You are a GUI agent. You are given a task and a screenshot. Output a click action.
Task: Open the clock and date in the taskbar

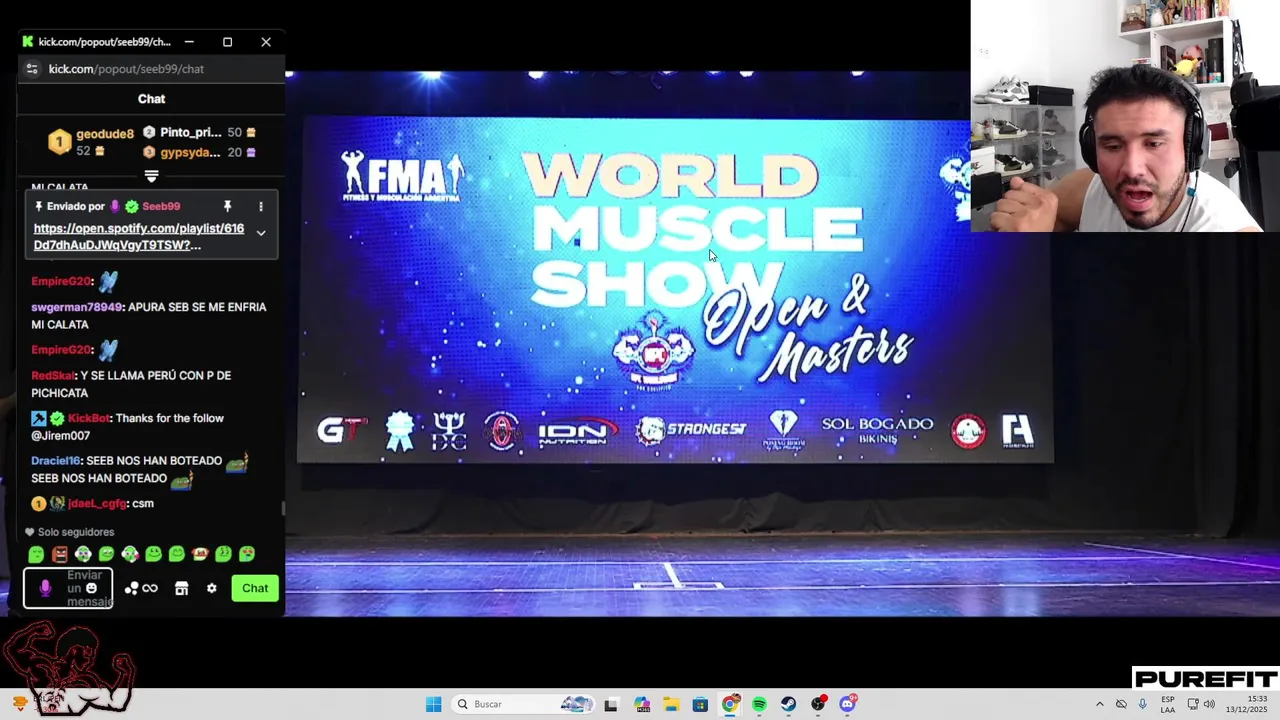tap(1247, 704)
